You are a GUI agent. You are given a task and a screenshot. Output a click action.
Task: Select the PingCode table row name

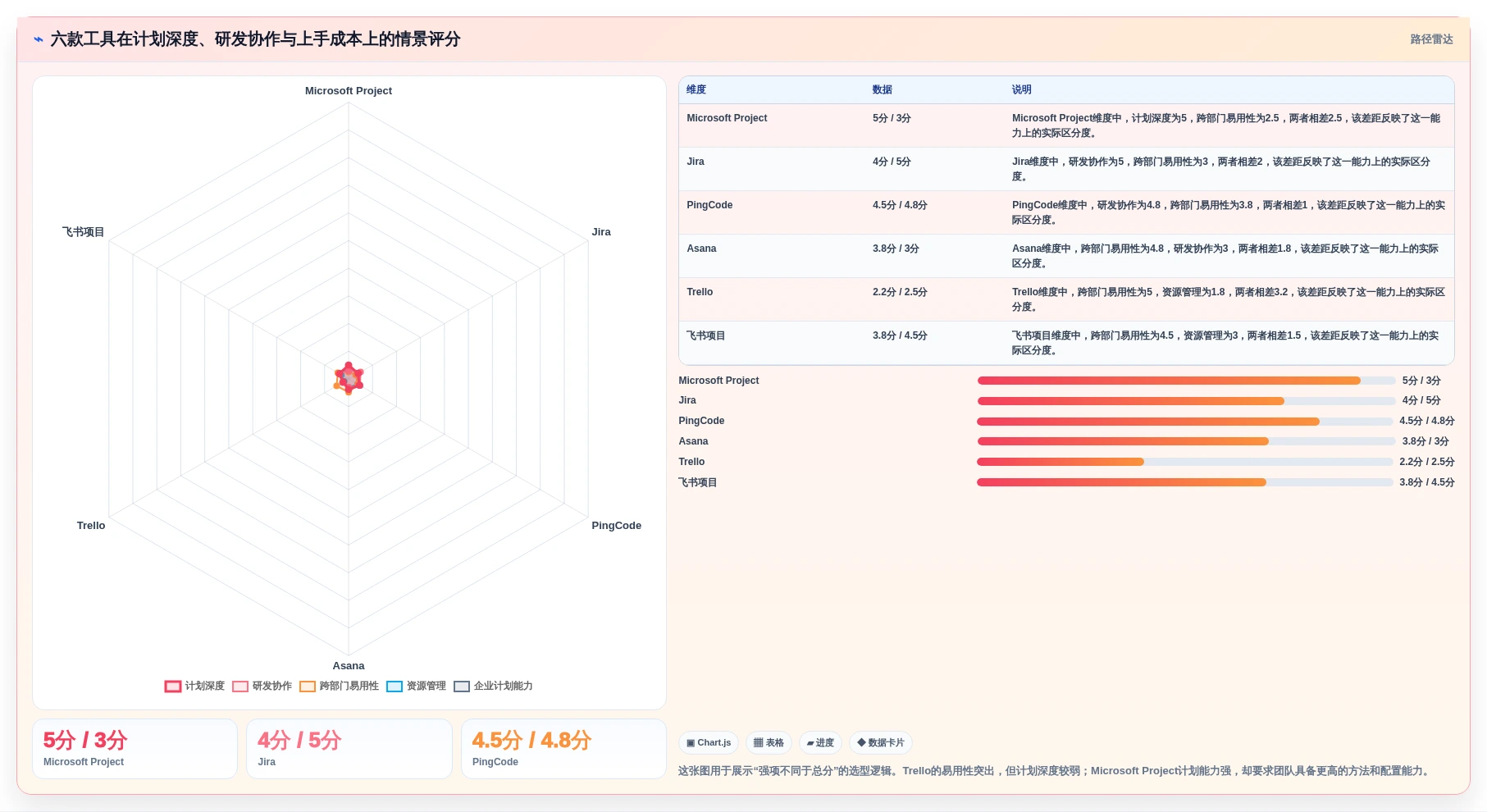(709, 205)
